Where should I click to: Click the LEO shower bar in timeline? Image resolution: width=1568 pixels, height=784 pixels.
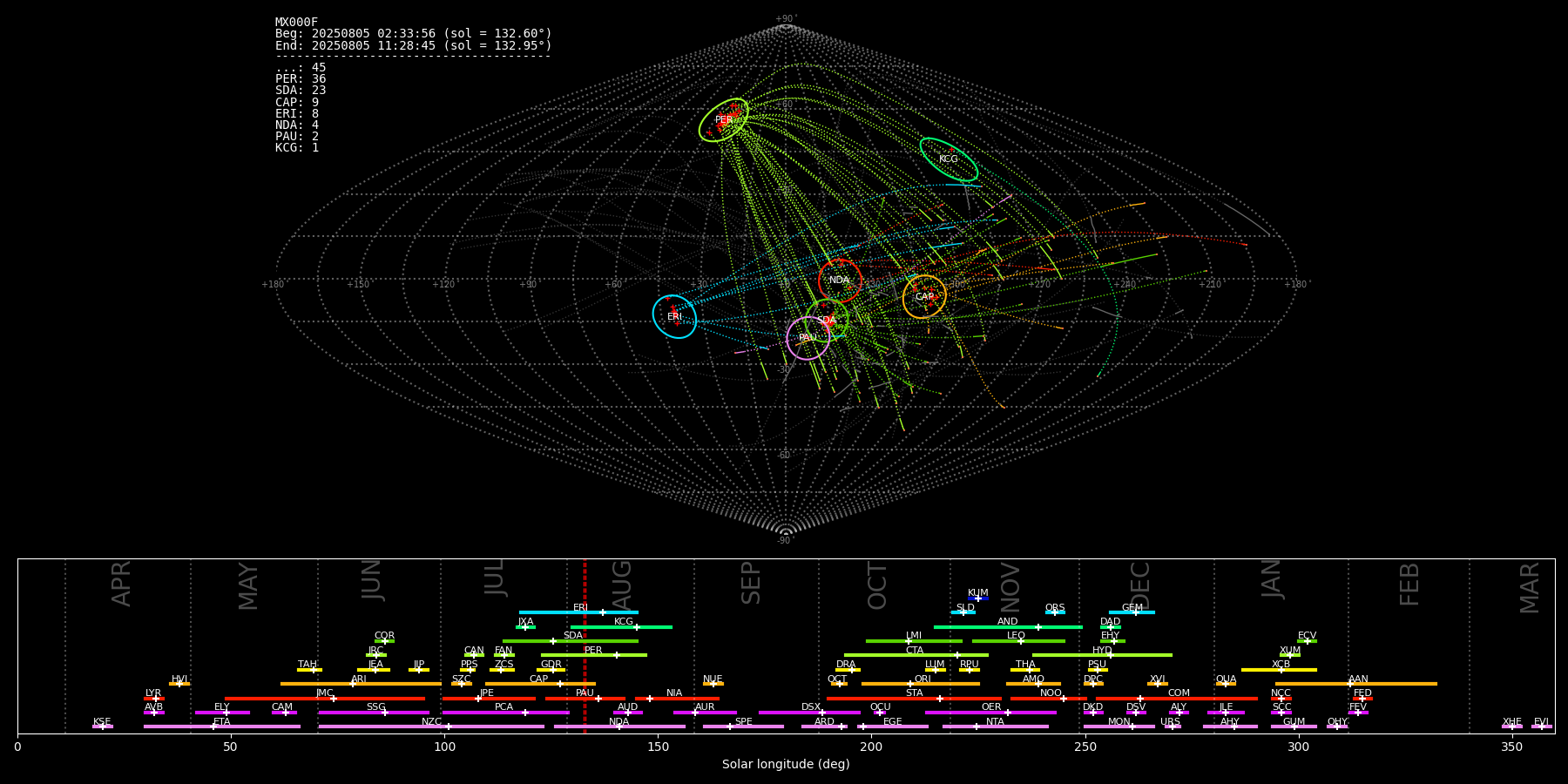click(1018, 641)
